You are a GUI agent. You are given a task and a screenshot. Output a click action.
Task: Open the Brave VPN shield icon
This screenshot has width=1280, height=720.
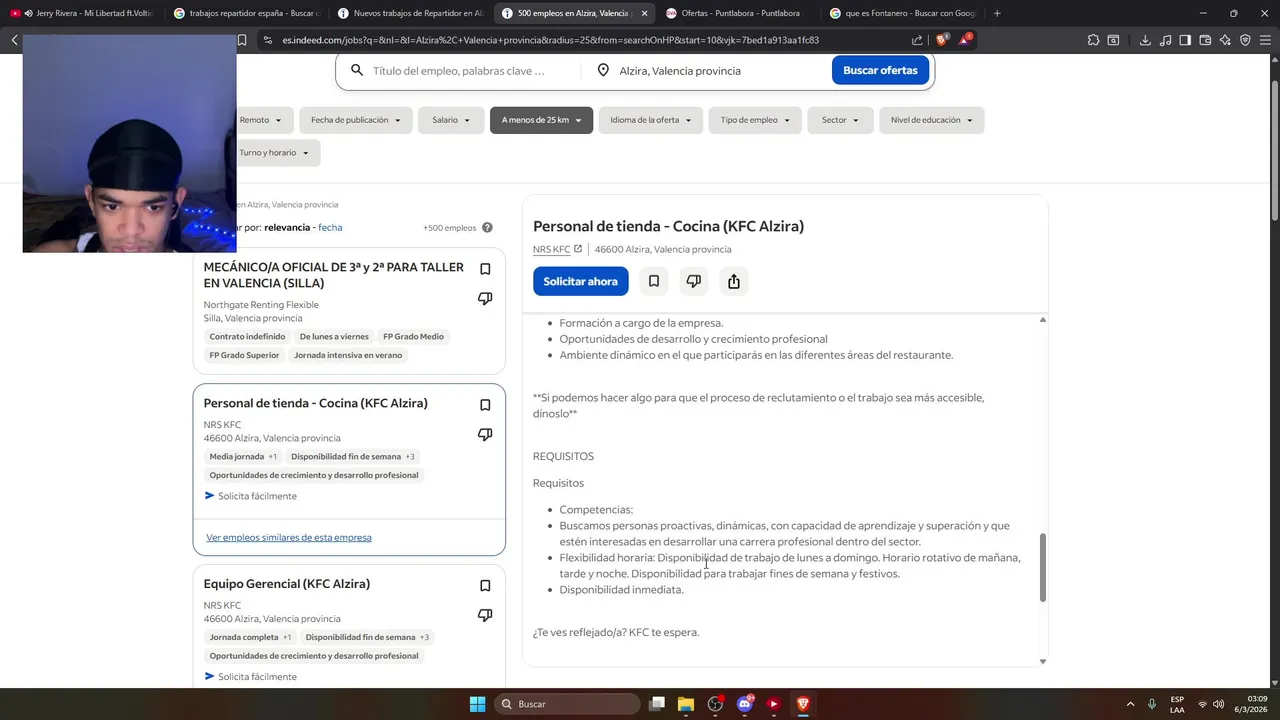pyautogui.click(x=1245, y=40)
